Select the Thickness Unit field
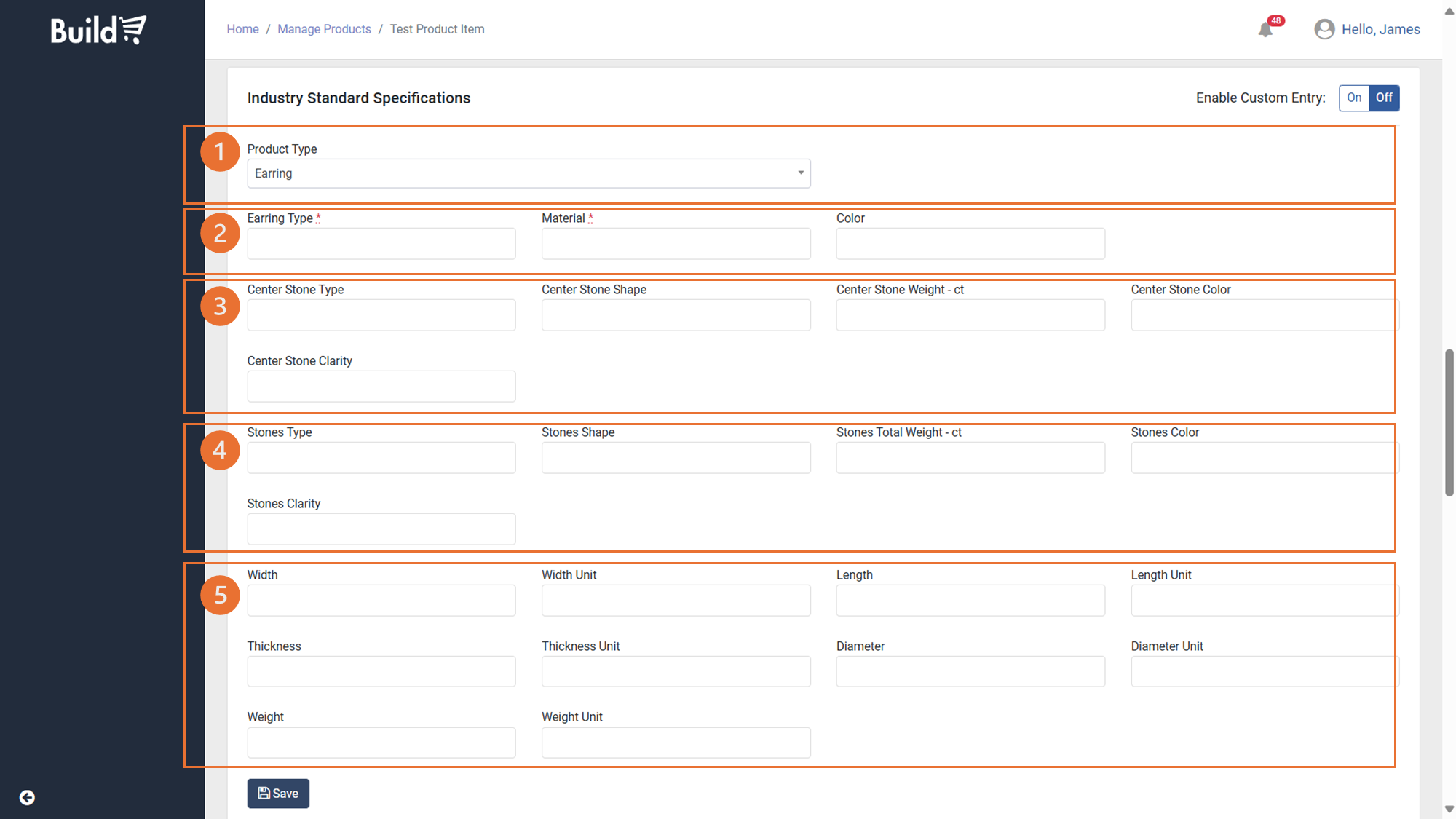The height and width of the screenshot is (819, 1456). 676,671
